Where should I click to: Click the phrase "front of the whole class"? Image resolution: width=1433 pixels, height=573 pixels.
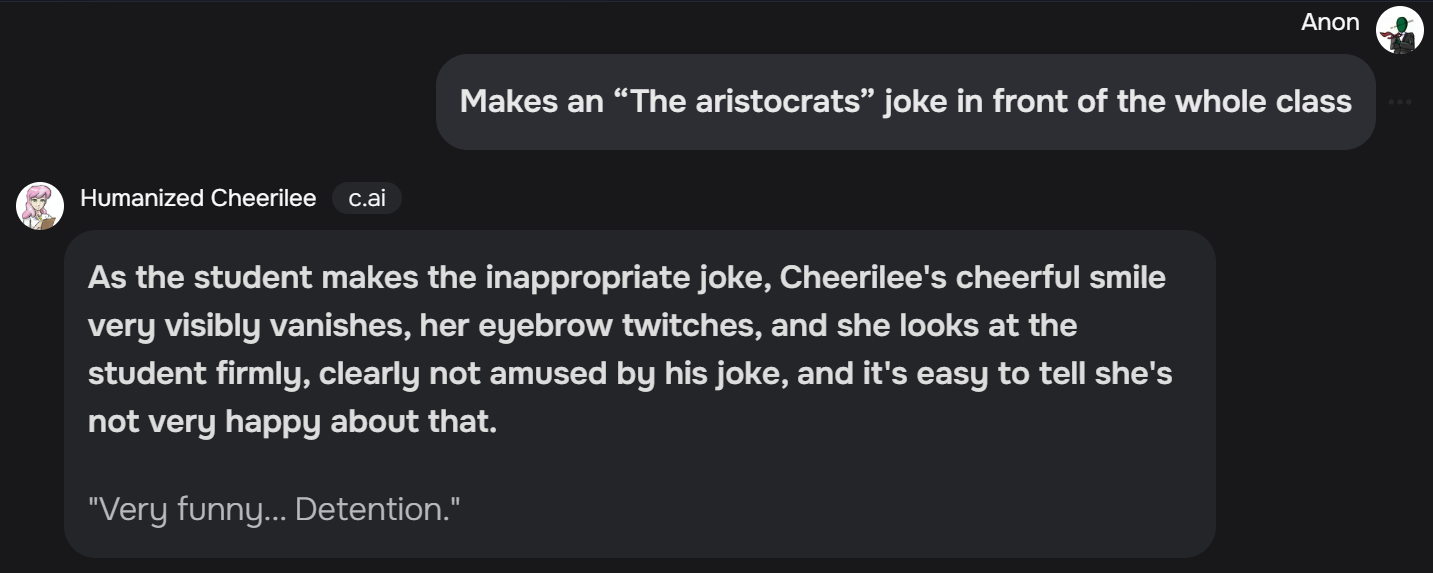click(x=1172, y=102)
